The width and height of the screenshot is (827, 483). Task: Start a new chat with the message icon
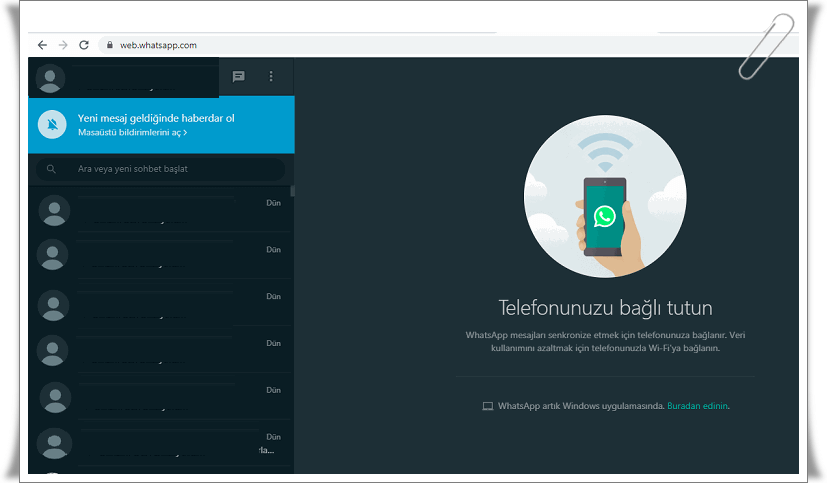tap(238, 76)
